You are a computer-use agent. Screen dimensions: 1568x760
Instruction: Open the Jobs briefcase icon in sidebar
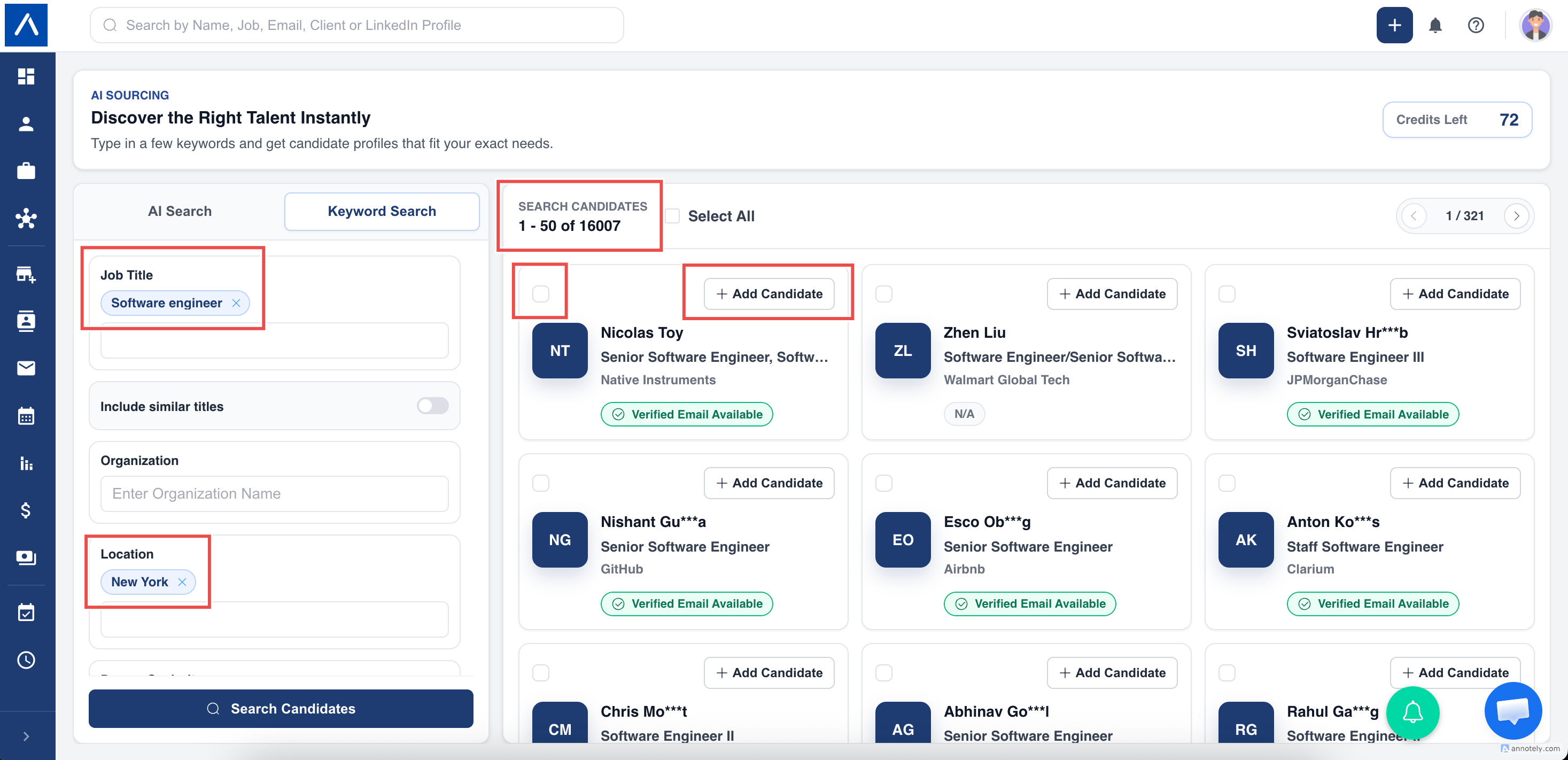pyautogui.click(x=26, y=170)
